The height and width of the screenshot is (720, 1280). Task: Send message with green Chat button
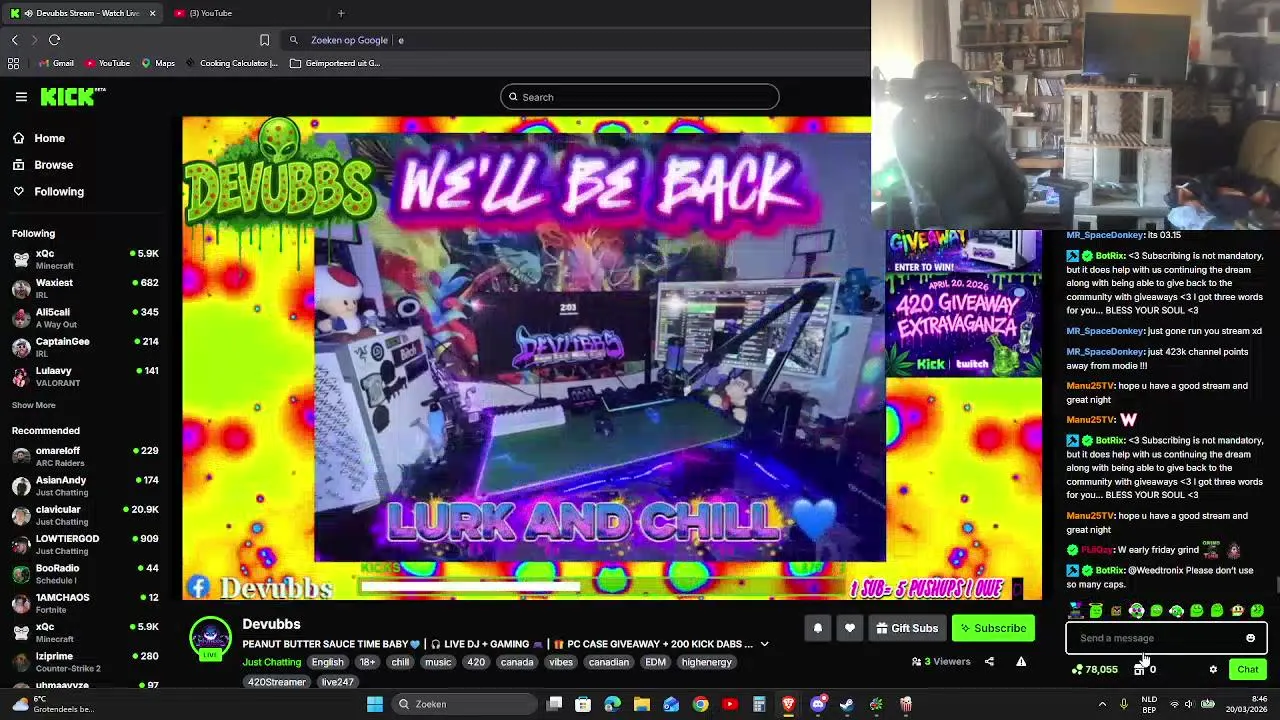click(x=1247, y=669)
